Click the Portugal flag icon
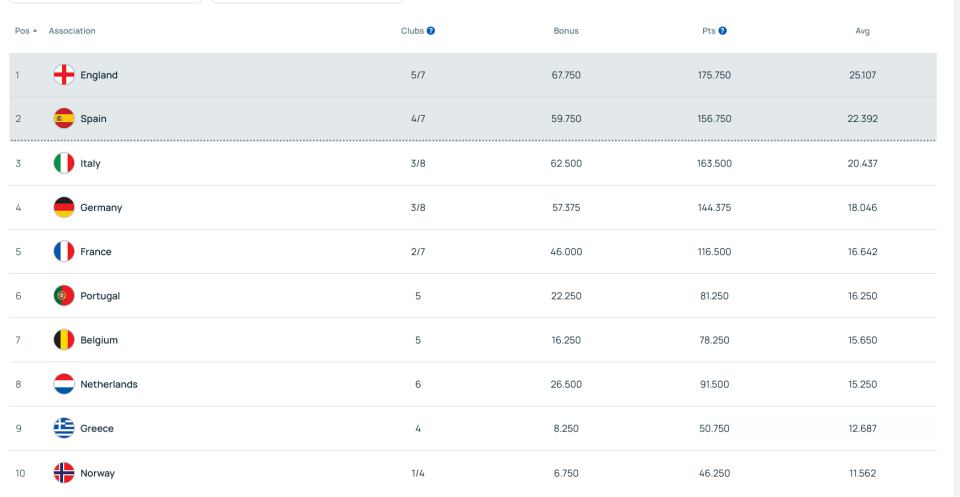The image size is (960, 497). pyautogui.click(x=64, y=296)
